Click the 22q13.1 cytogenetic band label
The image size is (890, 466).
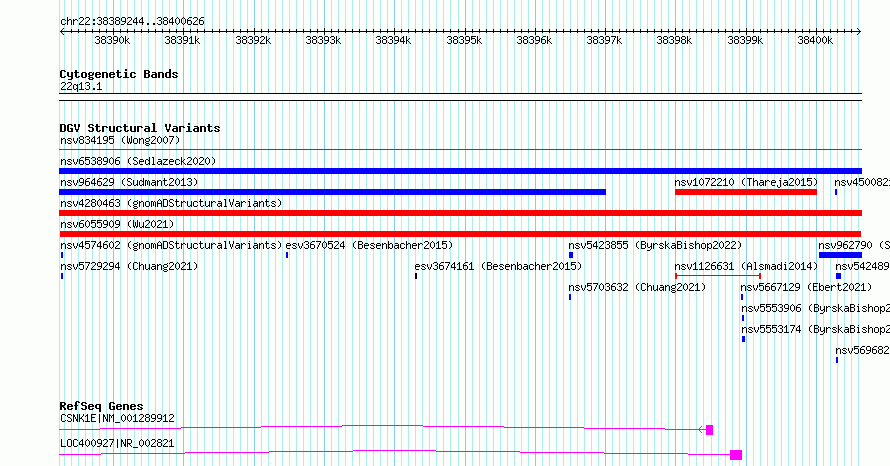(x=81, y=86)
